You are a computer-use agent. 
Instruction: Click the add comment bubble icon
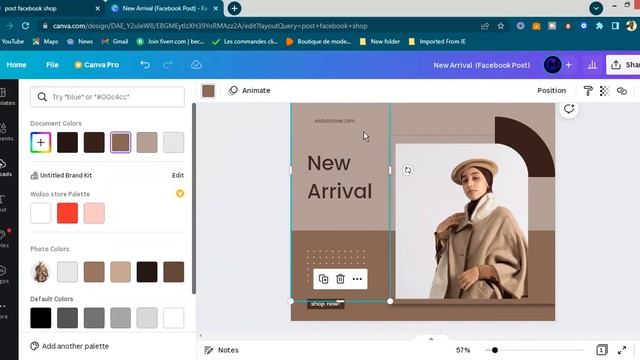coord(569,109)
